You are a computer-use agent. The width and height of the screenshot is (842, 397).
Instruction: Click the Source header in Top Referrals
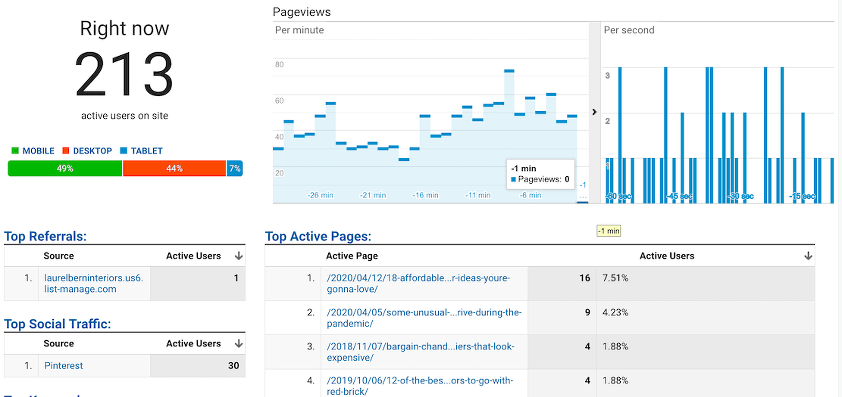[59, 256]
